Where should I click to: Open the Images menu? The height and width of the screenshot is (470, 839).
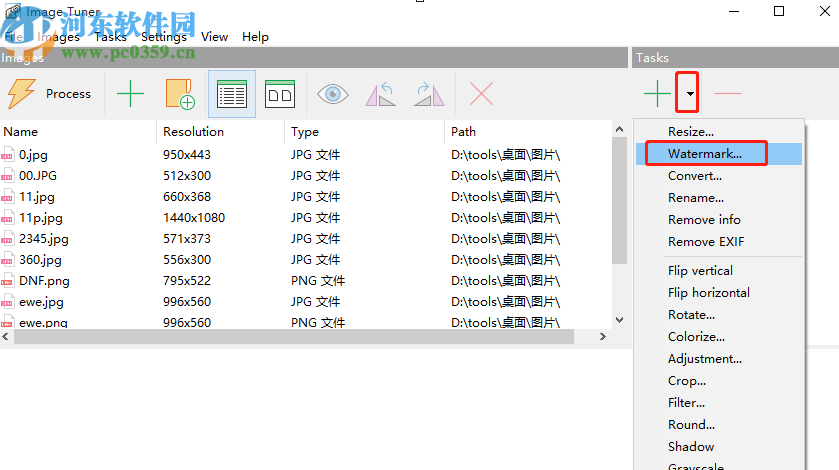[58, 37]
